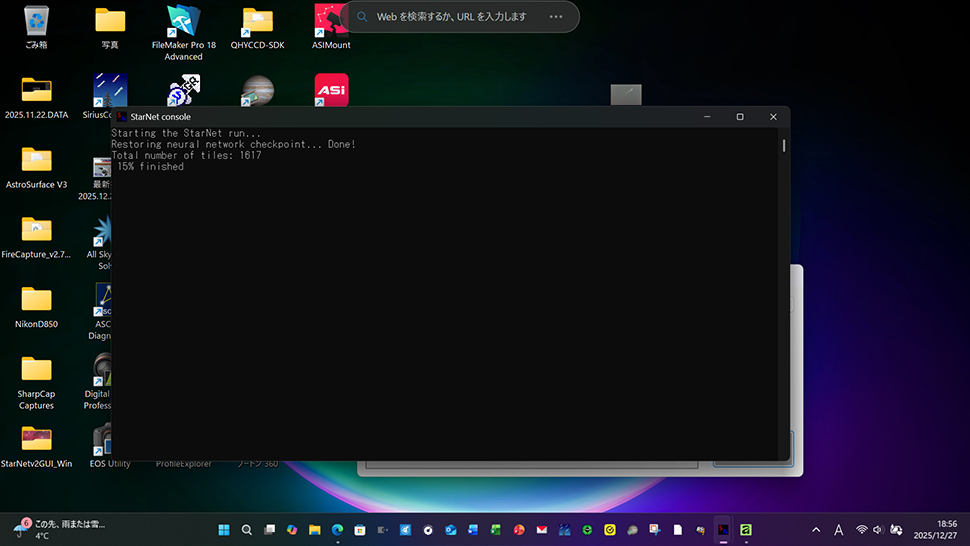
Task: Click the Web search URL input field
Action: (x=451, y=17)
